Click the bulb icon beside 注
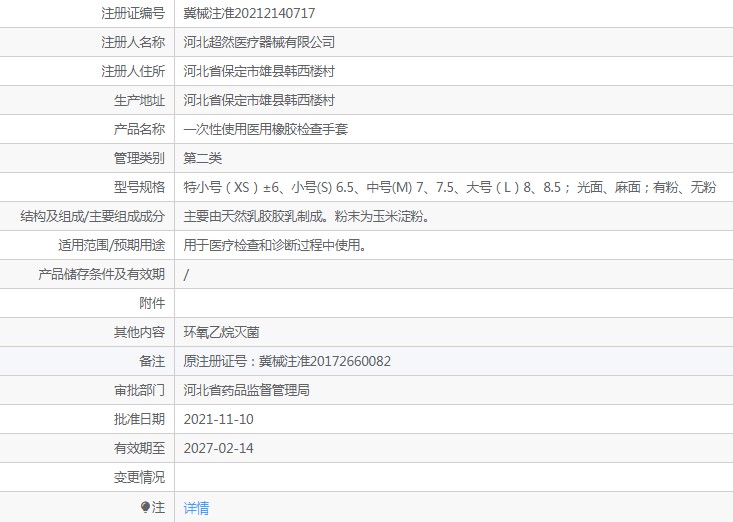The width and height of the screenshot is (733, 522). pos(145,507)
